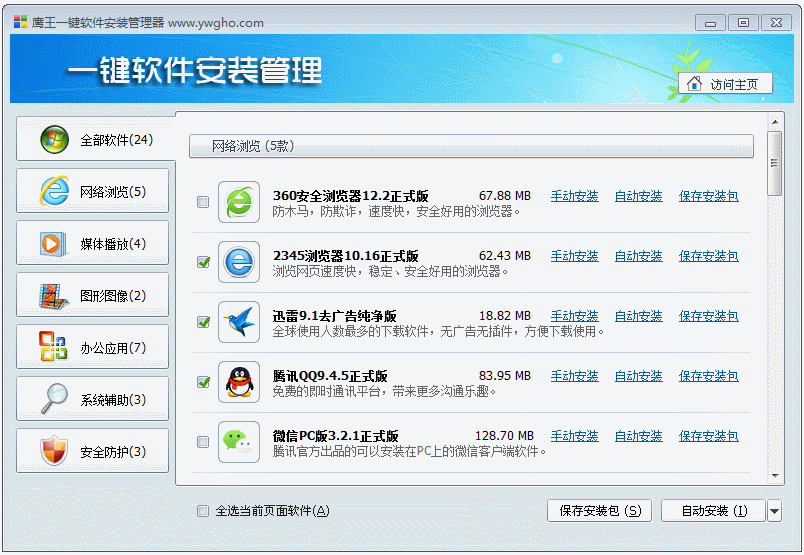Click the picture icon beside 图形图像
Screen dimensions: 804x555
(54, 296)
